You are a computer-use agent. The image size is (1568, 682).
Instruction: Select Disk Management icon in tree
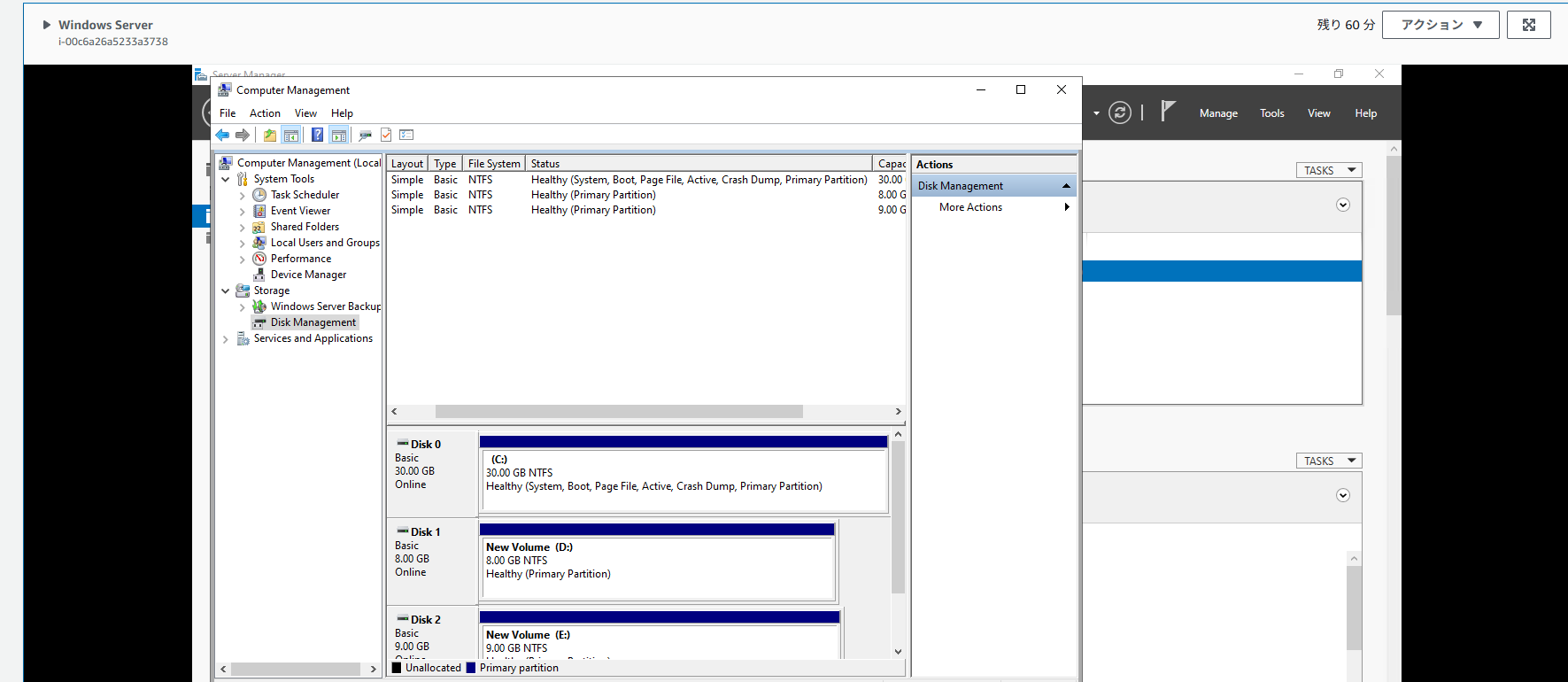[259, 322]
